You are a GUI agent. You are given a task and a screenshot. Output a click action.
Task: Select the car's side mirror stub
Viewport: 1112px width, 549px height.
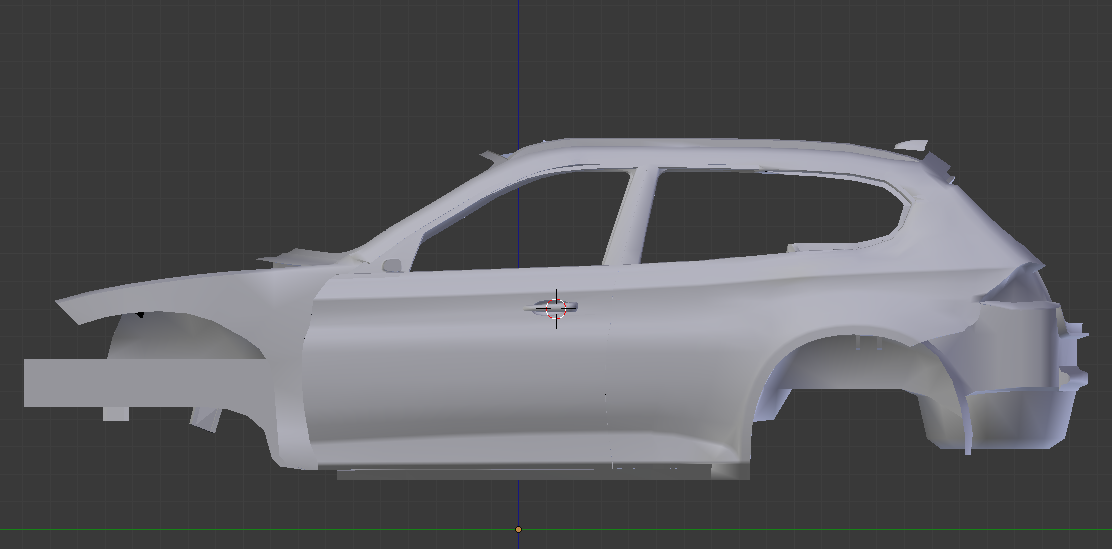(x=391, y=266)
